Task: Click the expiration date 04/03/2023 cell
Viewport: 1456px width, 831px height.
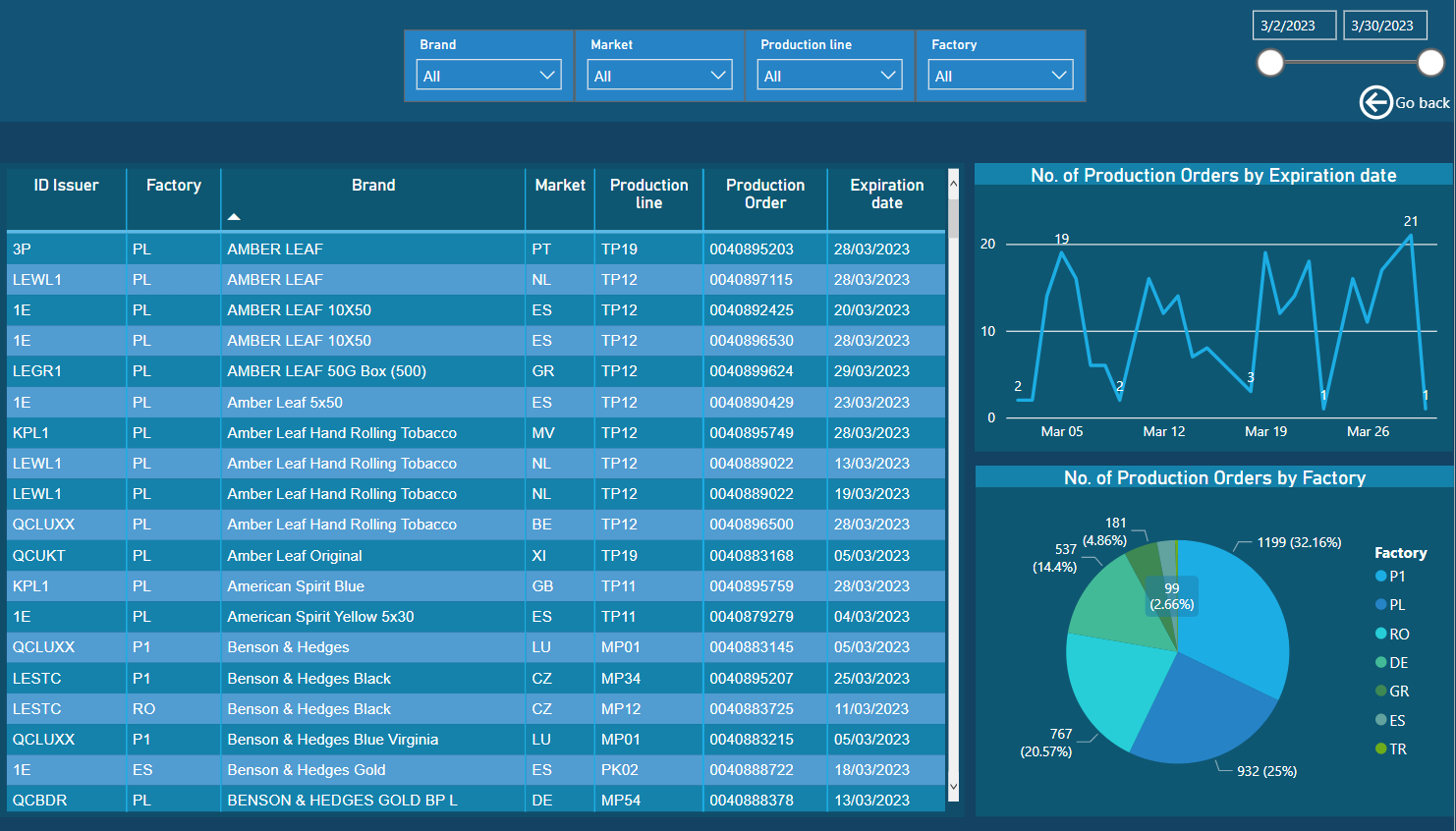Action: coord(886,617)
